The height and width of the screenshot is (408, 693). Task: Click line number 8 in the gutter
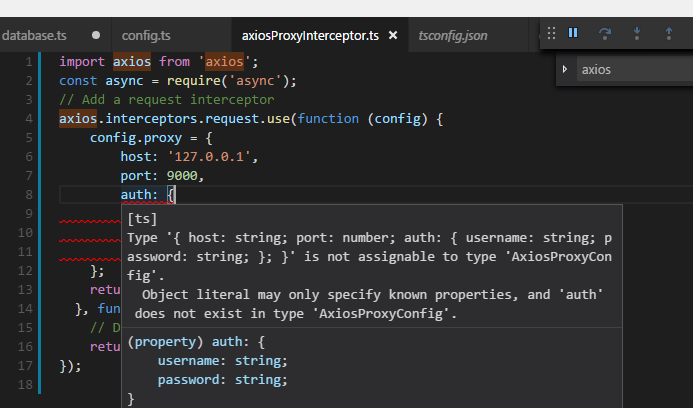pyautogui.click(x=29, y=195)
